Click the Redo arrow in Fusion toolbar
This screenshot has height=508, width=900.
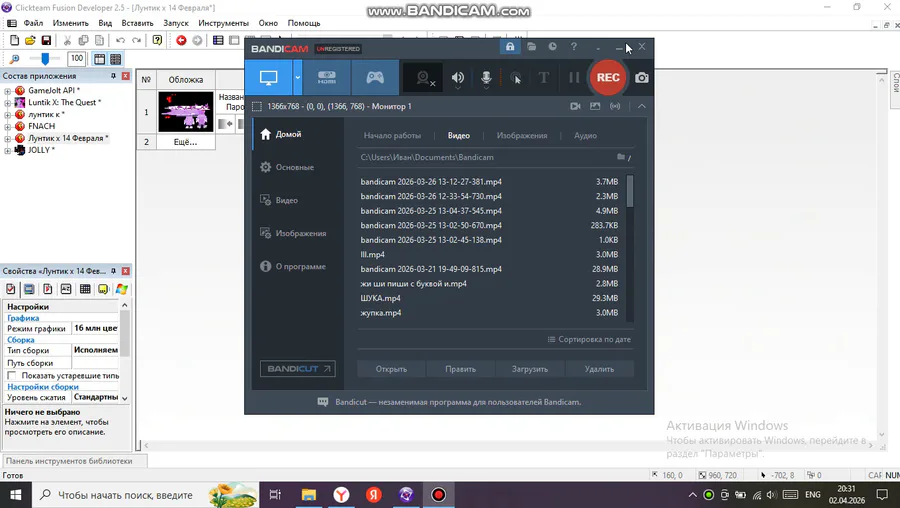[x=136, y=40]
